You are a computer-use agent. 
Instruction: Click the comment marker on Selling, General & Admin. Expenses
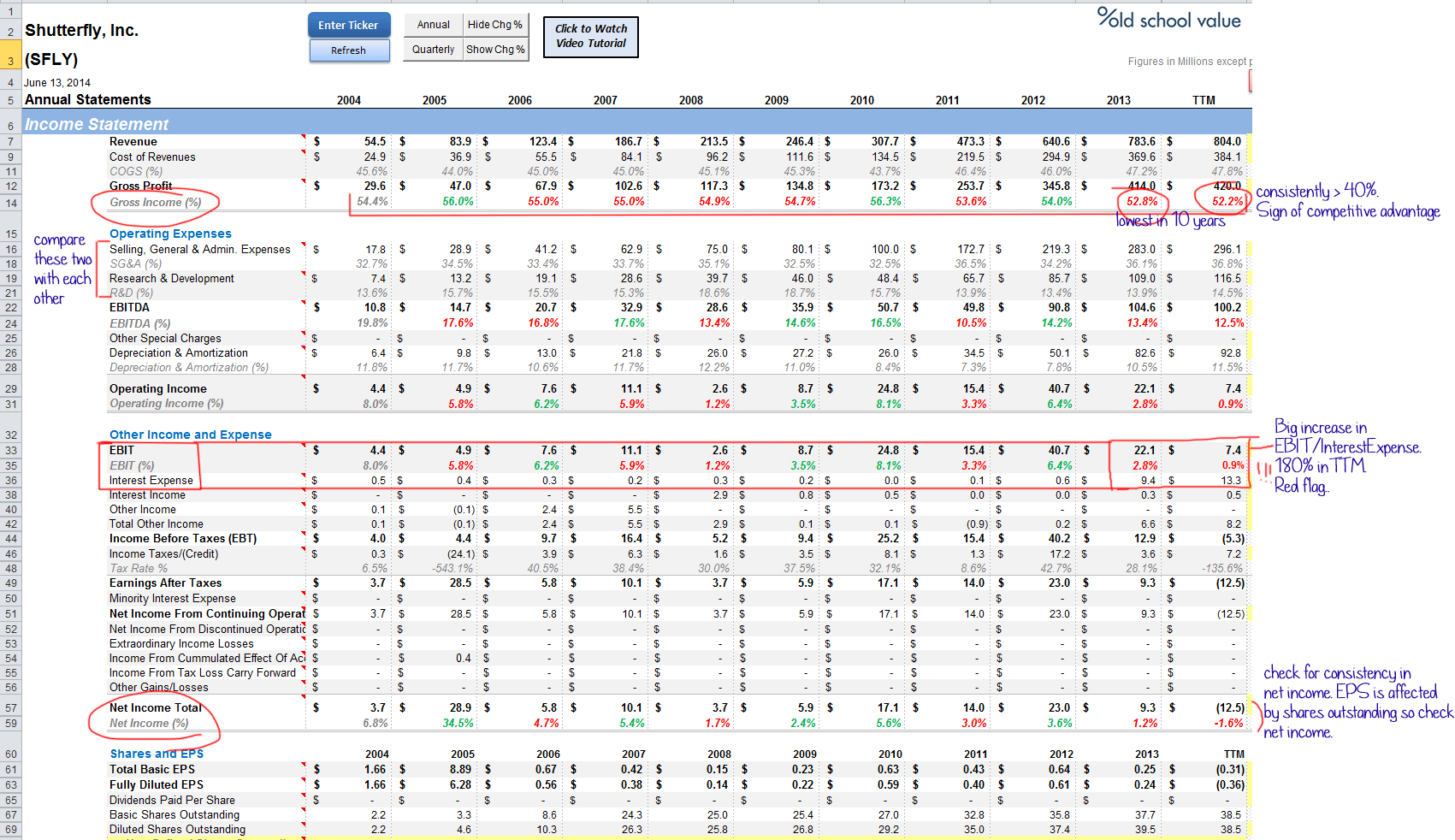(305, 245)
